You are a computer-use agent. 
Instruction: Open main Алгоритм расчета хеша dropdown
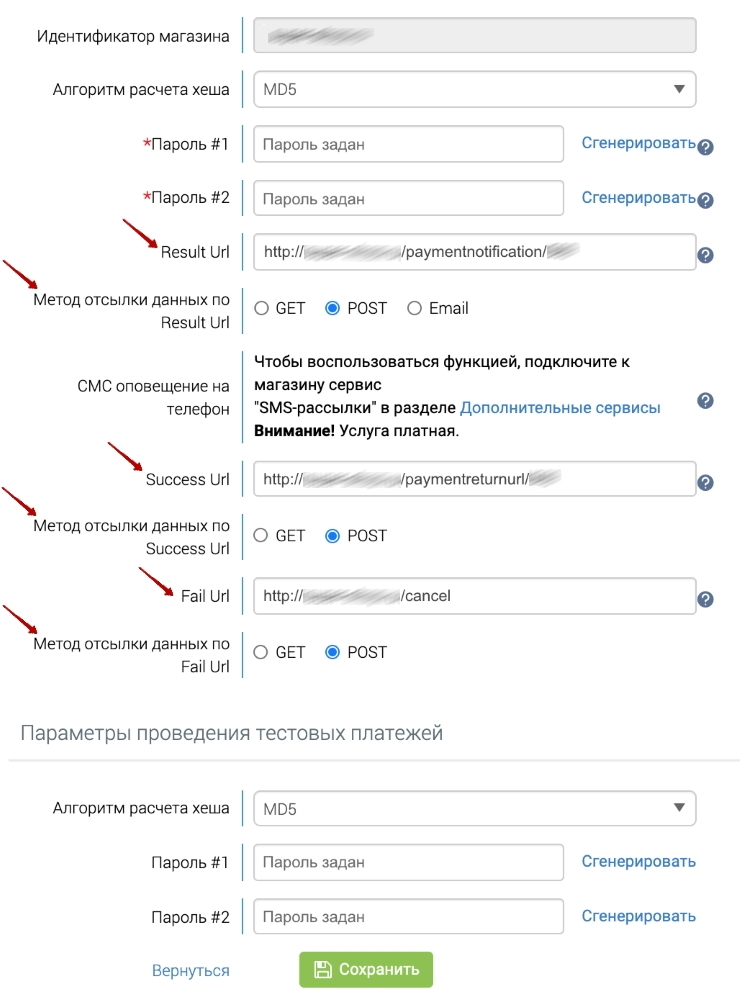coord(474,89)
